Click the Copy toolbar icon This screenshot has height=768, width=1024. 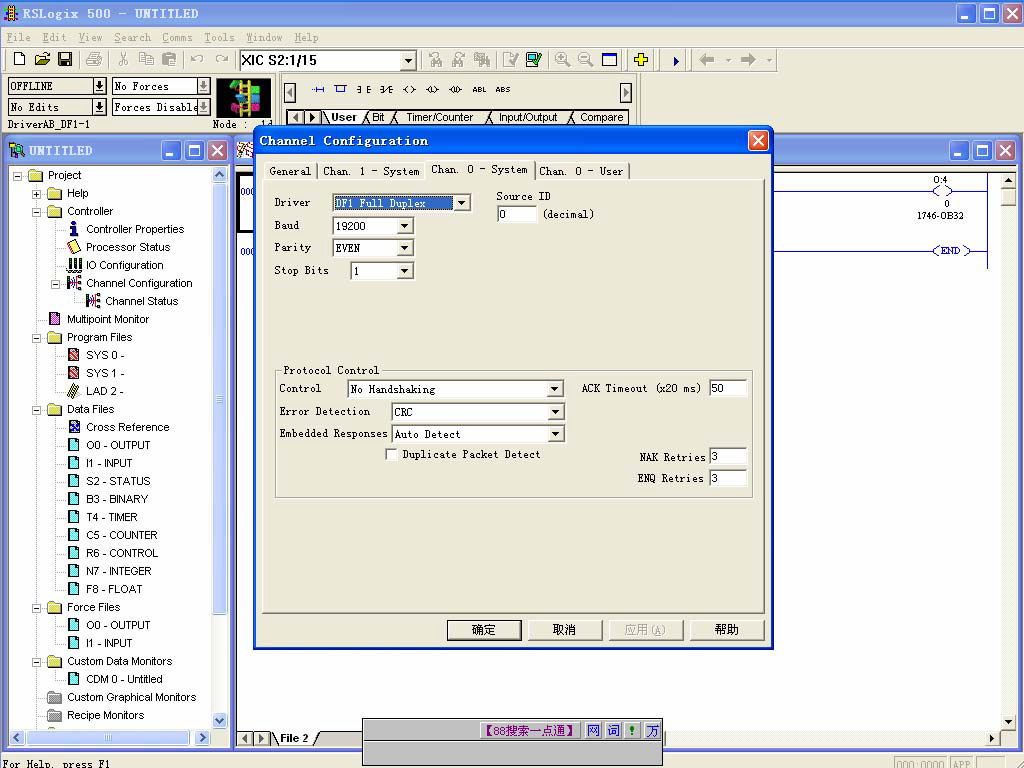[146, 59]
